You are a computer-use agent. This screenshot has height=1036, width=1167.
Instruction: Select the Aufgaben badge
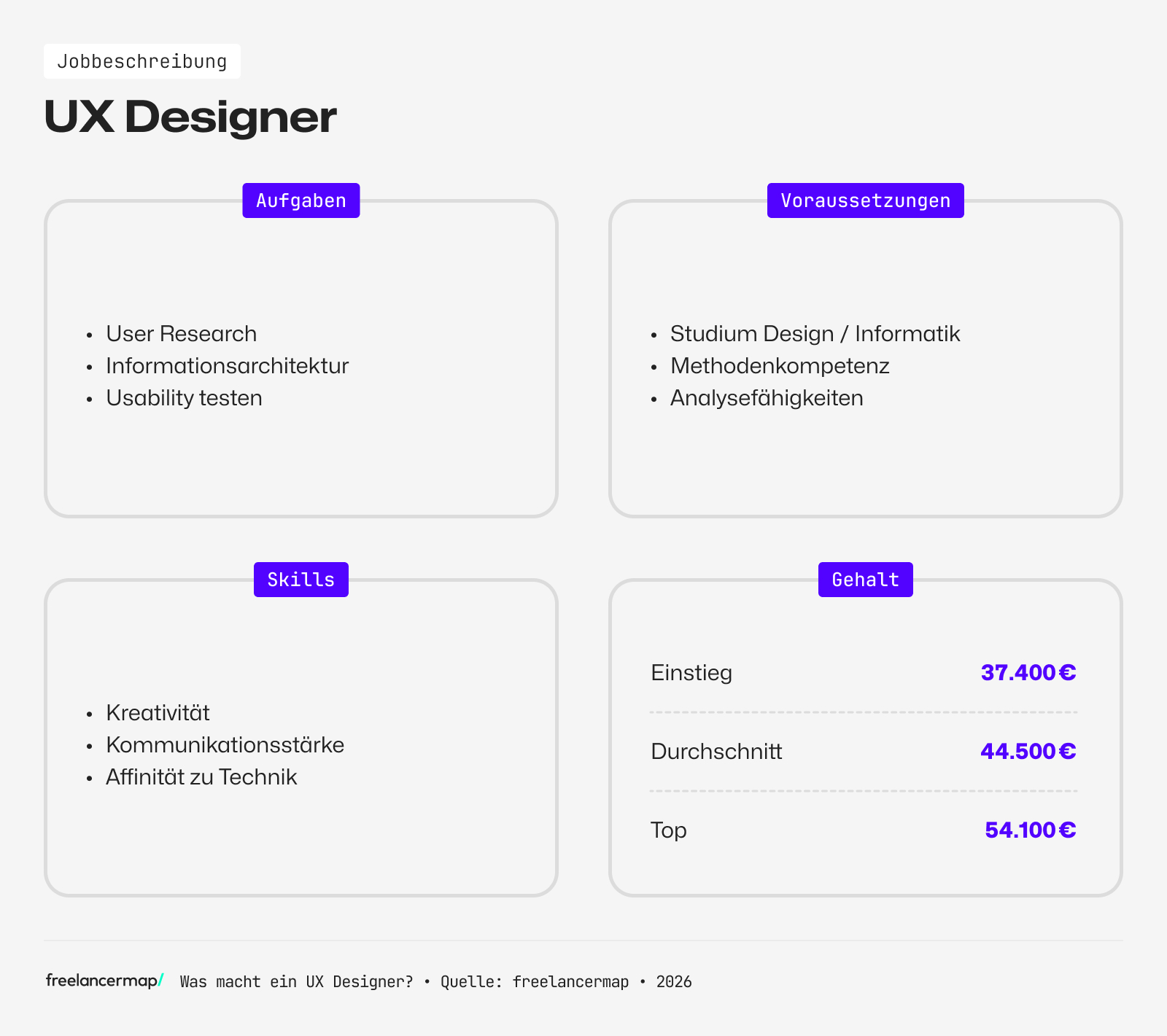pyautogui.click(x=301, y=200)
